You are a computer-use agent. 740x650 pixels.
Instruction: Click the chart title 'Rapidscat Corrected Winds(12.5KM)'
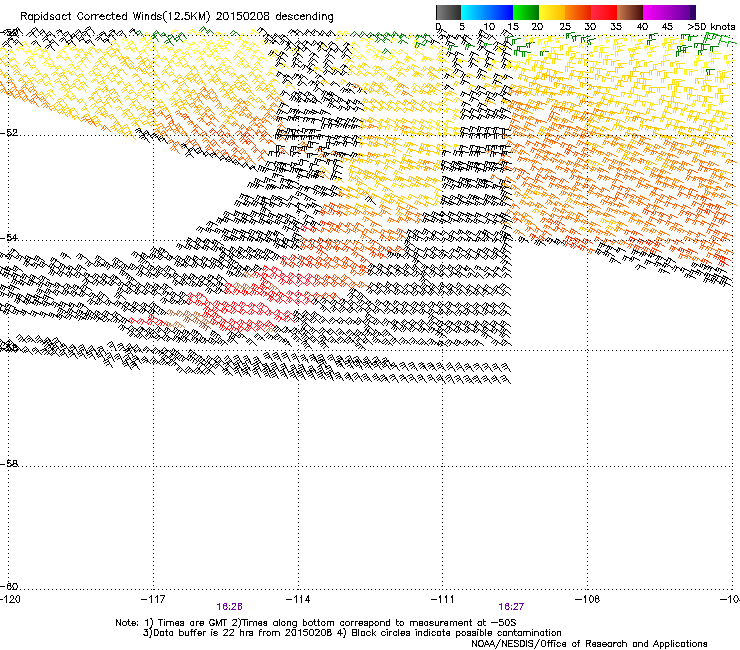pyautogui.click(x=115, y=17)
